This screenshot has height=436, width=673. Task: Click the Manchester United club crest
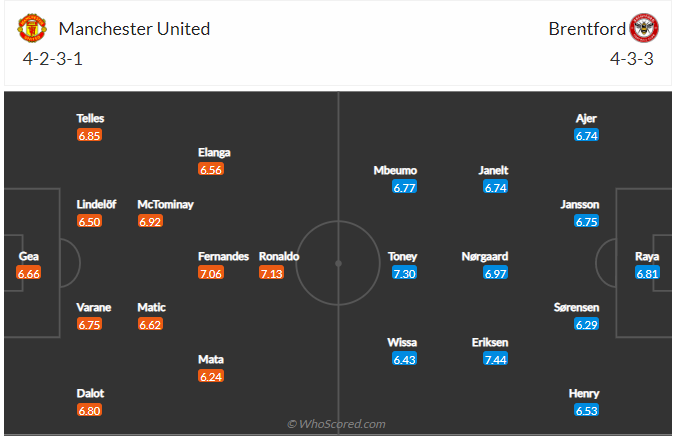pyautogui.click(x=32, y=28)
